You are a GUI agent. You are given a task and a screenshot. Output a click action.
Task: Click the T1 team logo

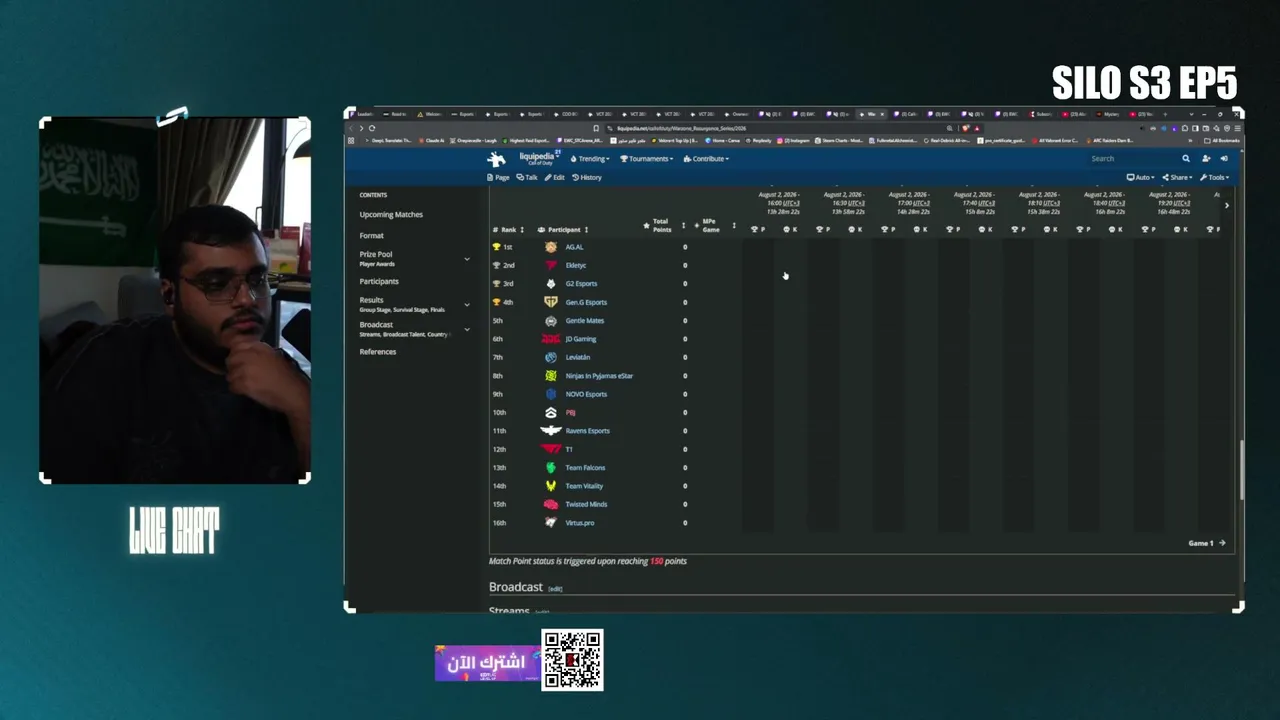coord(550,449)
